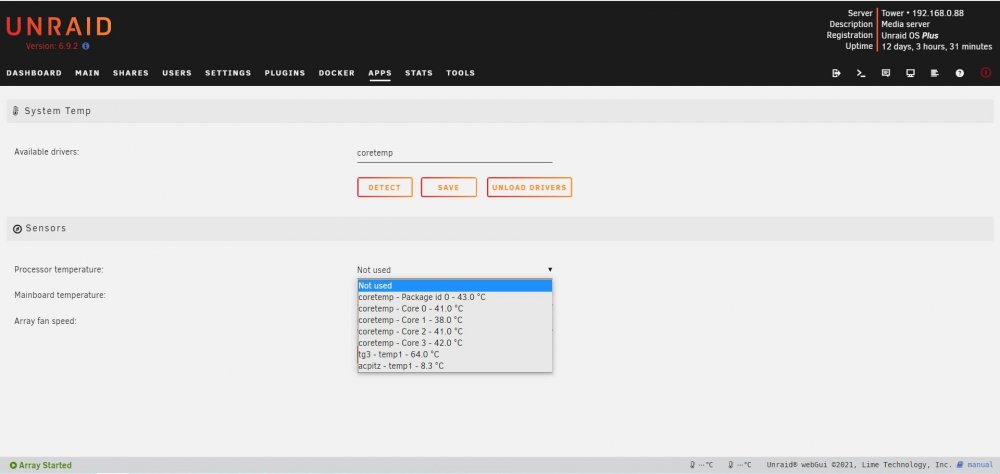This screenshot has height=474, width=1000.
Task: Open the Apps tab
Action: (x=379, y=73)
